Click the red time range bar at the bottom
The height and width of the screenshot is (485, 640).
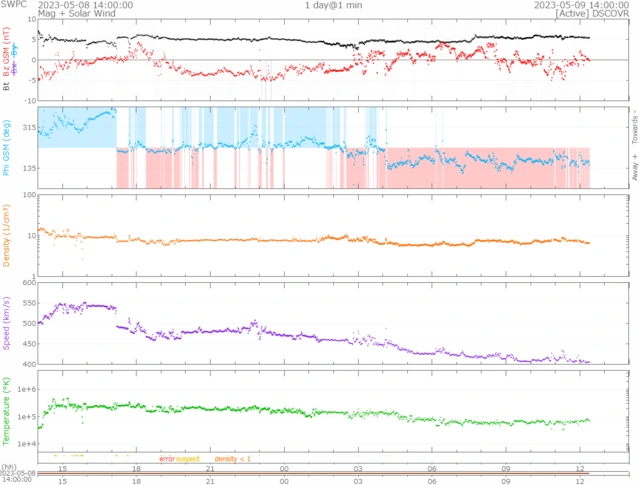point(320,473)
